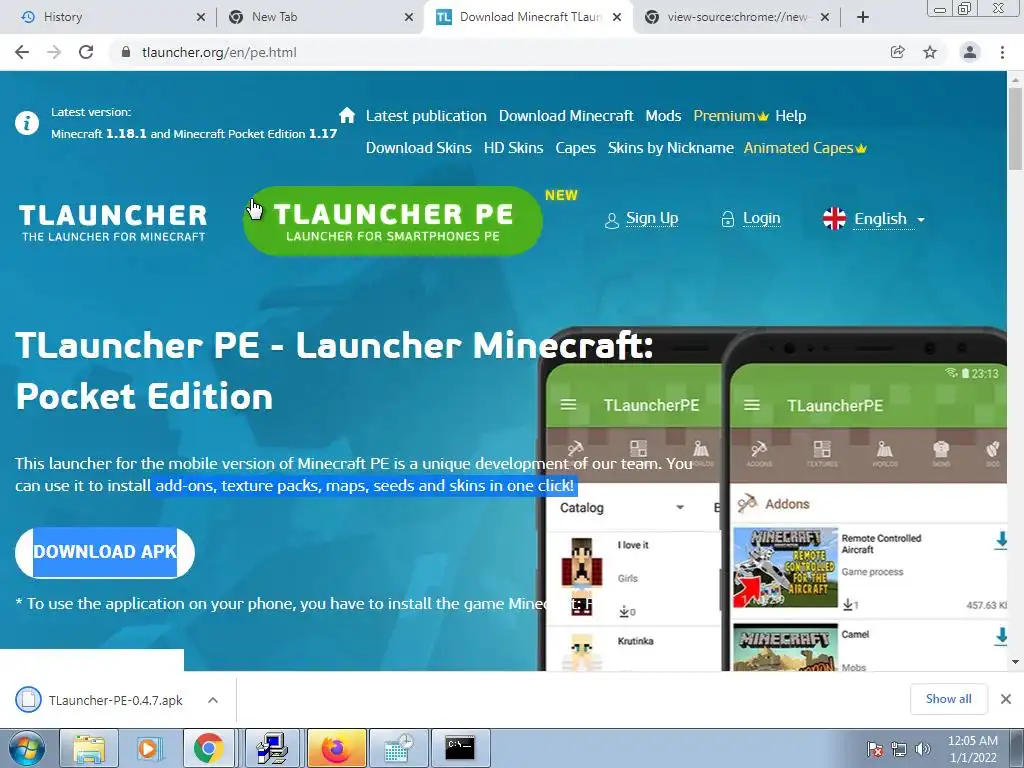
Task: Click the Login link
Action: click(x=761, y=218)
